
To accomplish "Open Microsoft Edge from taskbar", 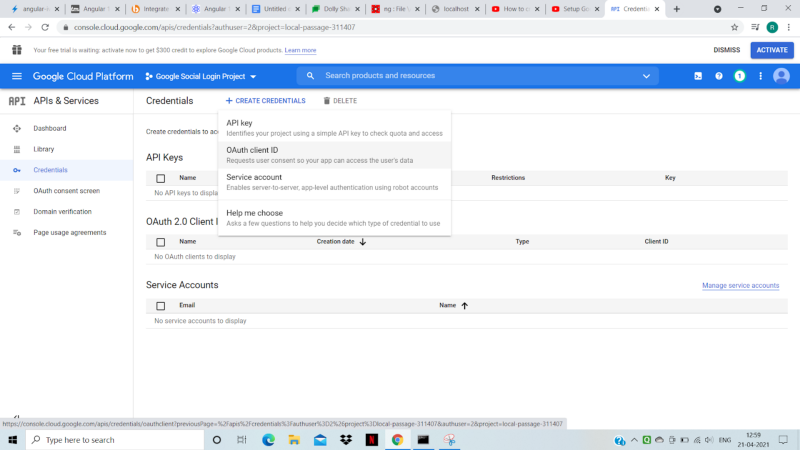I will pyautogui.click(x=268, y=440).
